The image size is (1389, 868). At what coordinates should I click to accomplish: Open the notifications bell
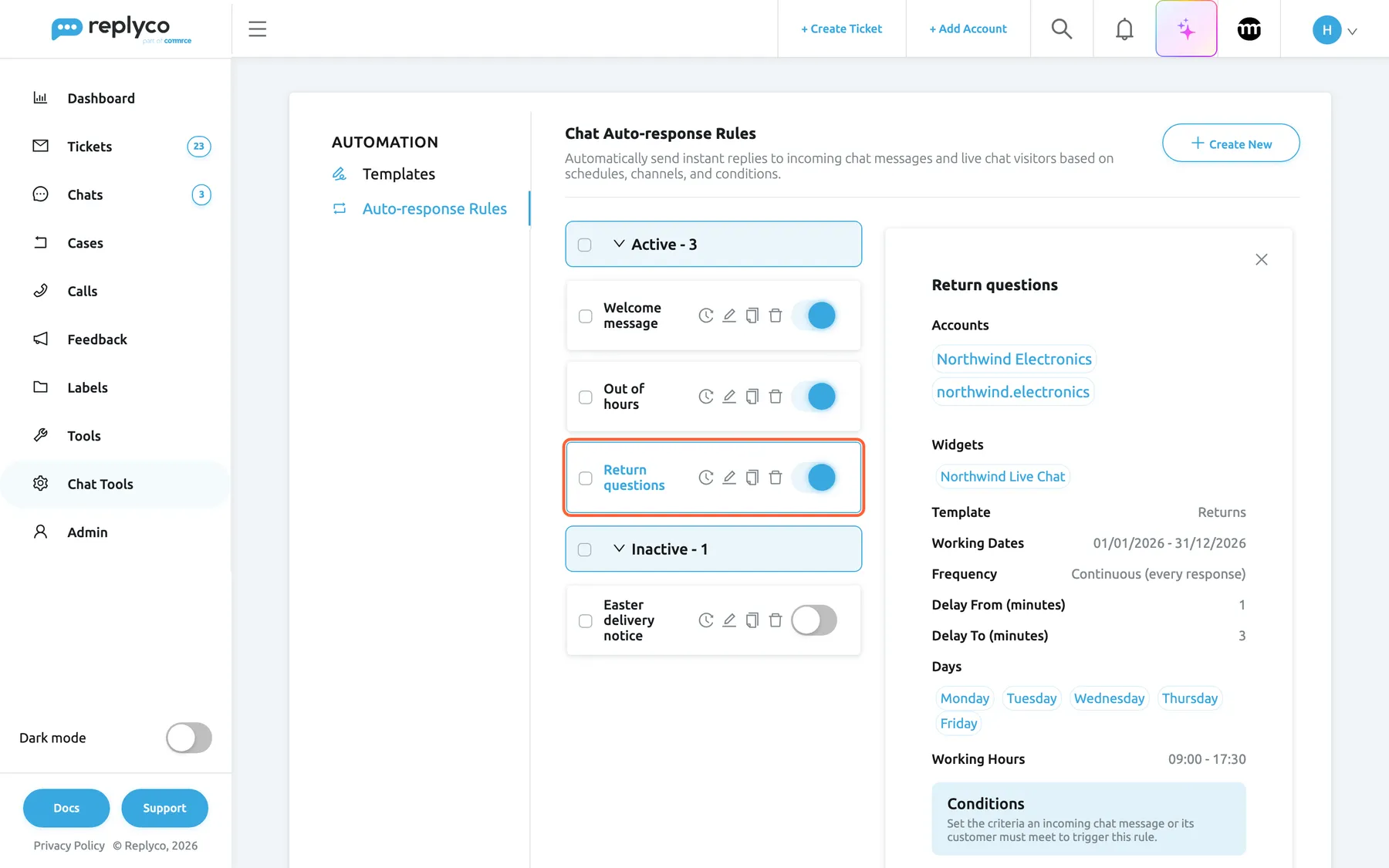tap(1124, 29)
